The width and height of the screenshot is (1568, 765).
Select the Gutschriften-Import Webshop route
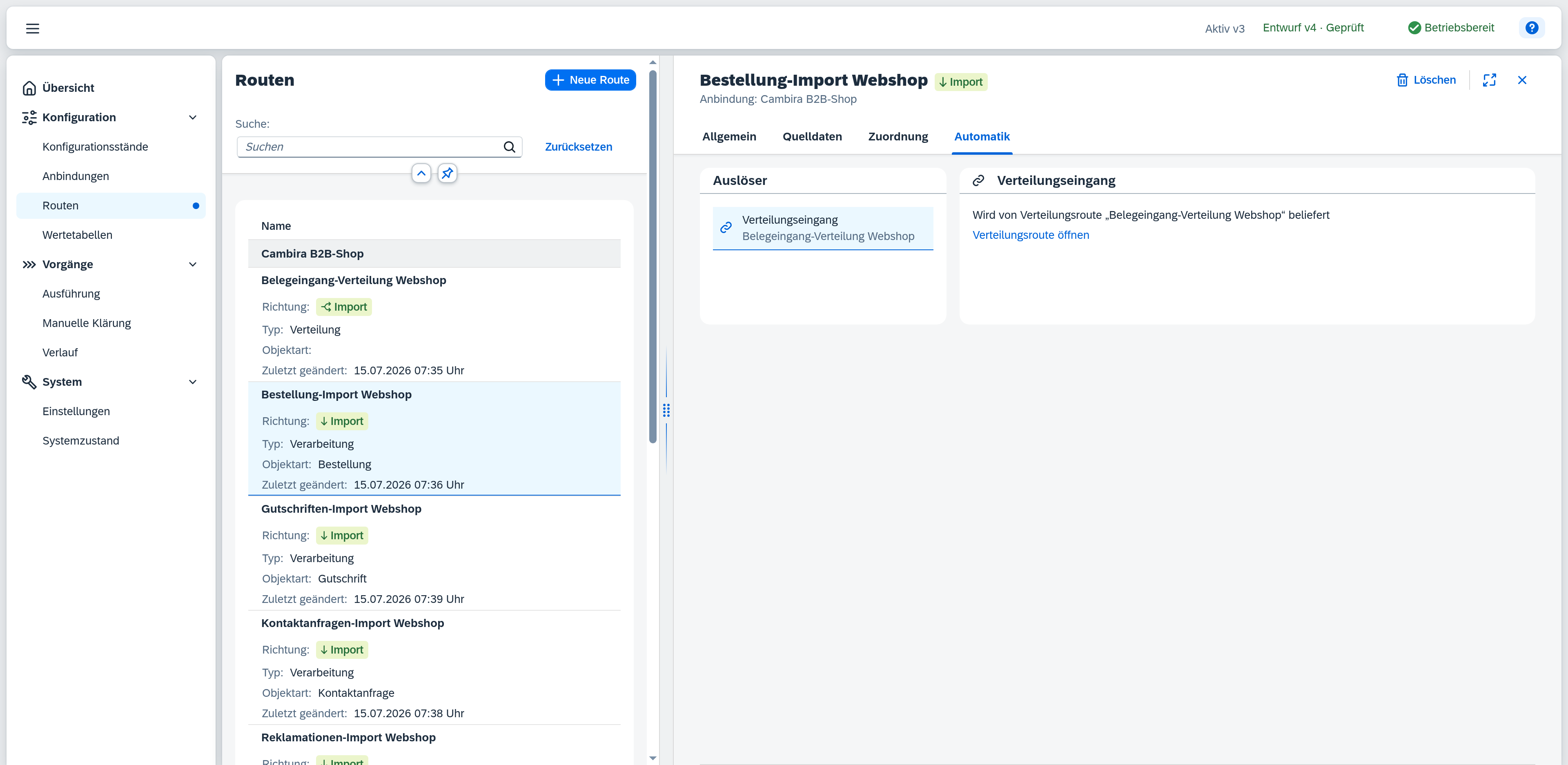(x=434, y=553)
